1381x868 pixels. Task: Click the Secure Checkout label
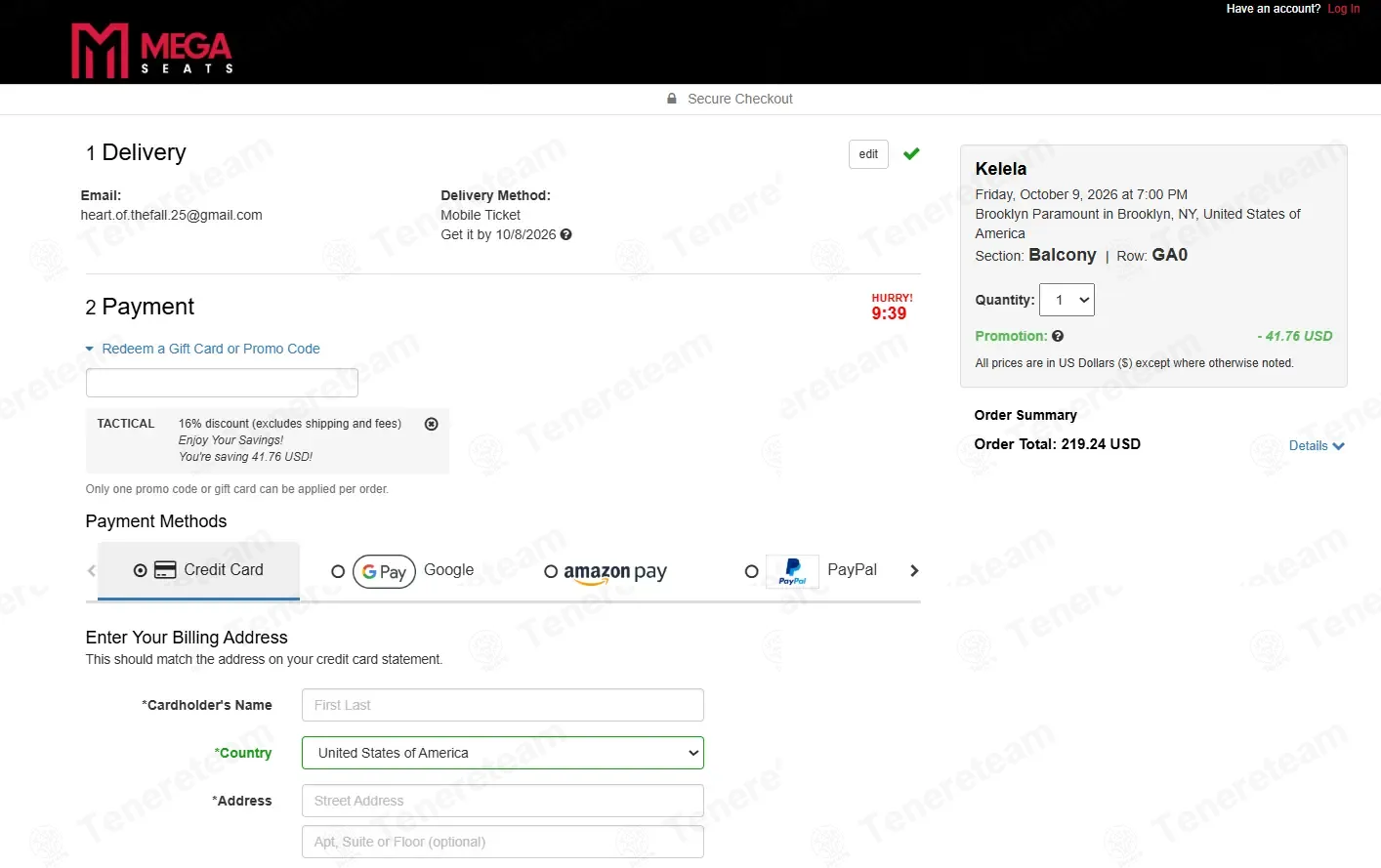click(740, 99)
